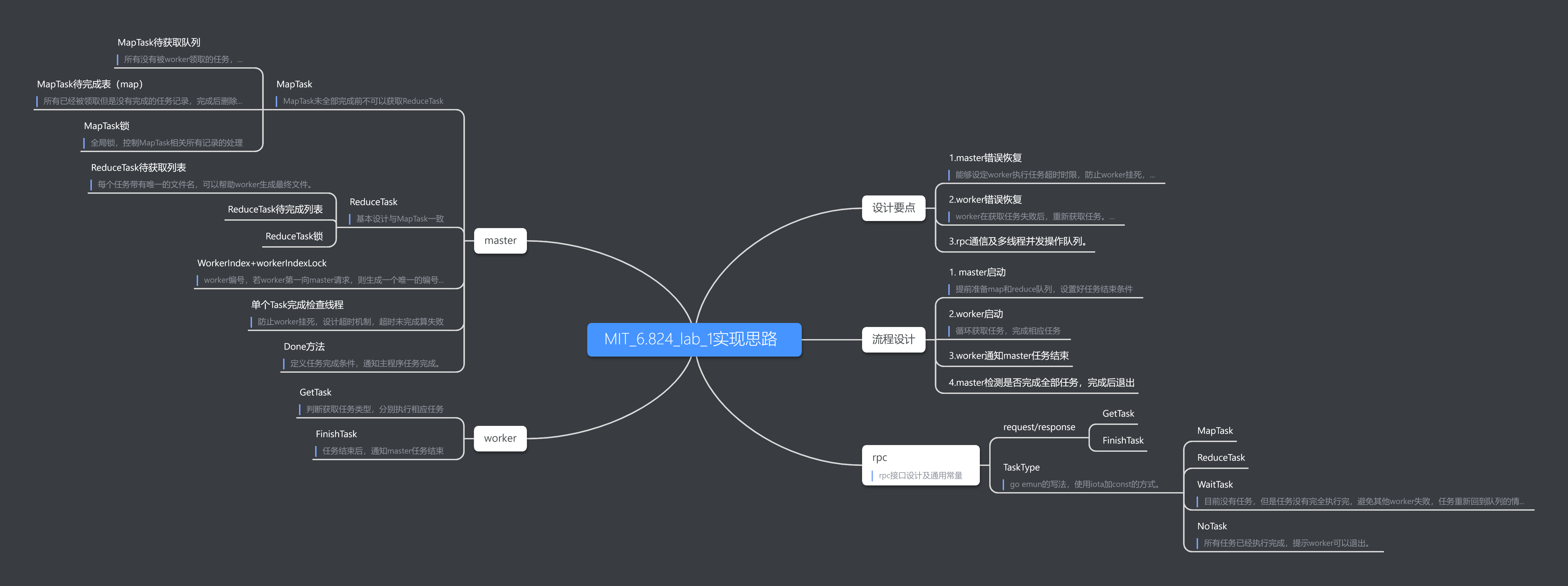Viewport: 1568px width, 586px height.
Task: Select the central MIT_6.824_lab_1实现思路 node
Action: (x=693, y=339)
